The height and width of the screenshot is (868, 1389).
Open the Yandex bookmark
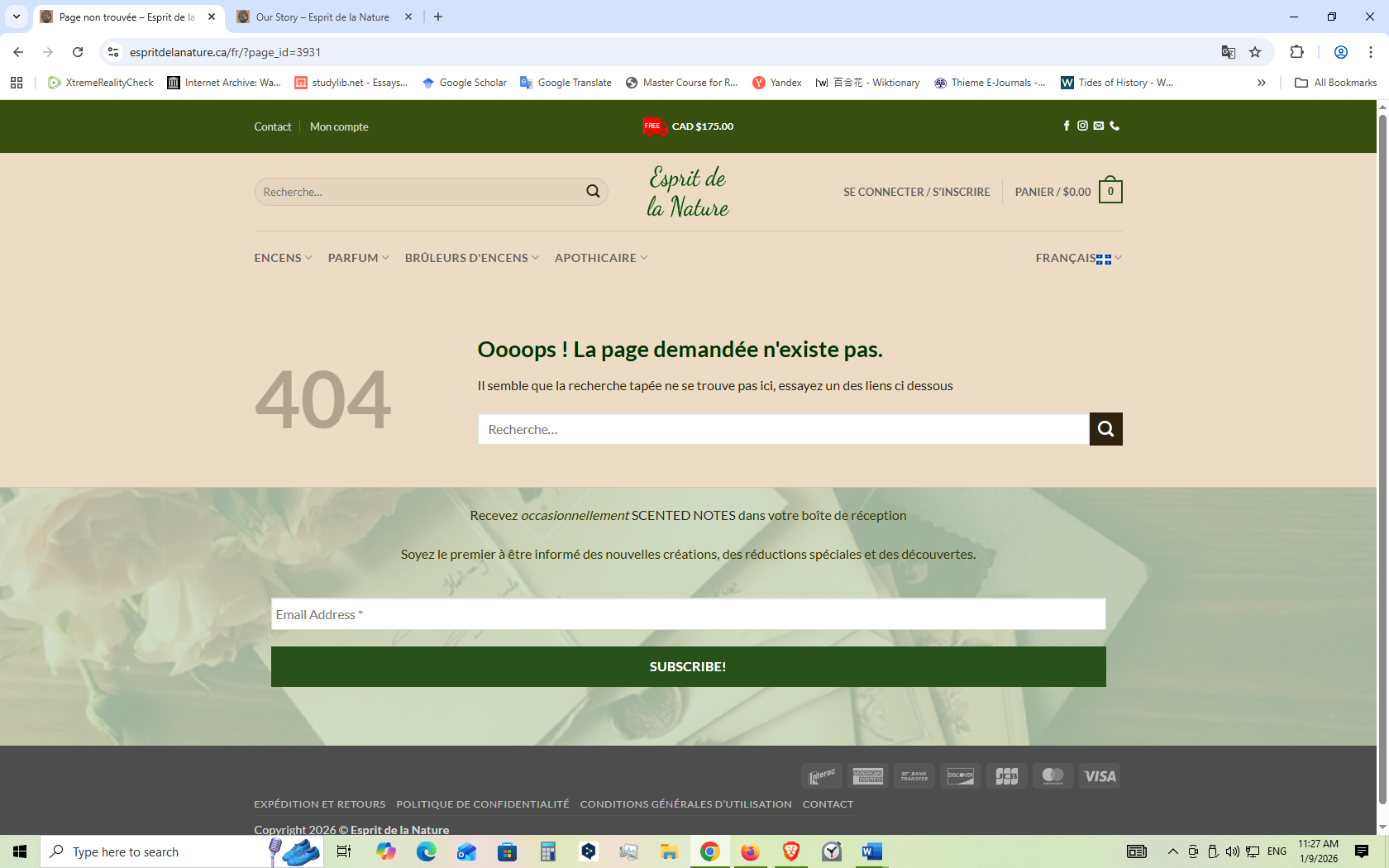(x=777, y=83)
